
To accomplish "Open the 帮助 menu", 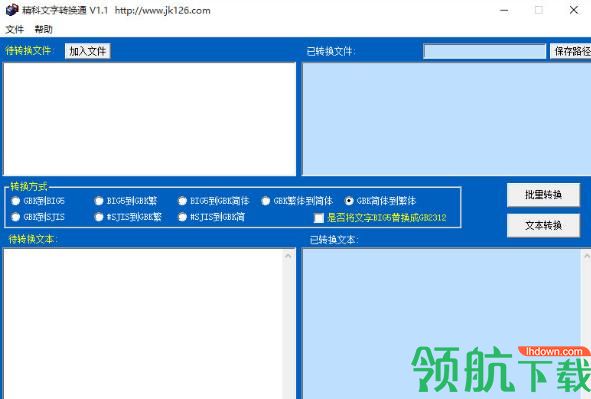I will pyautogui.click(x=44, y=29).
